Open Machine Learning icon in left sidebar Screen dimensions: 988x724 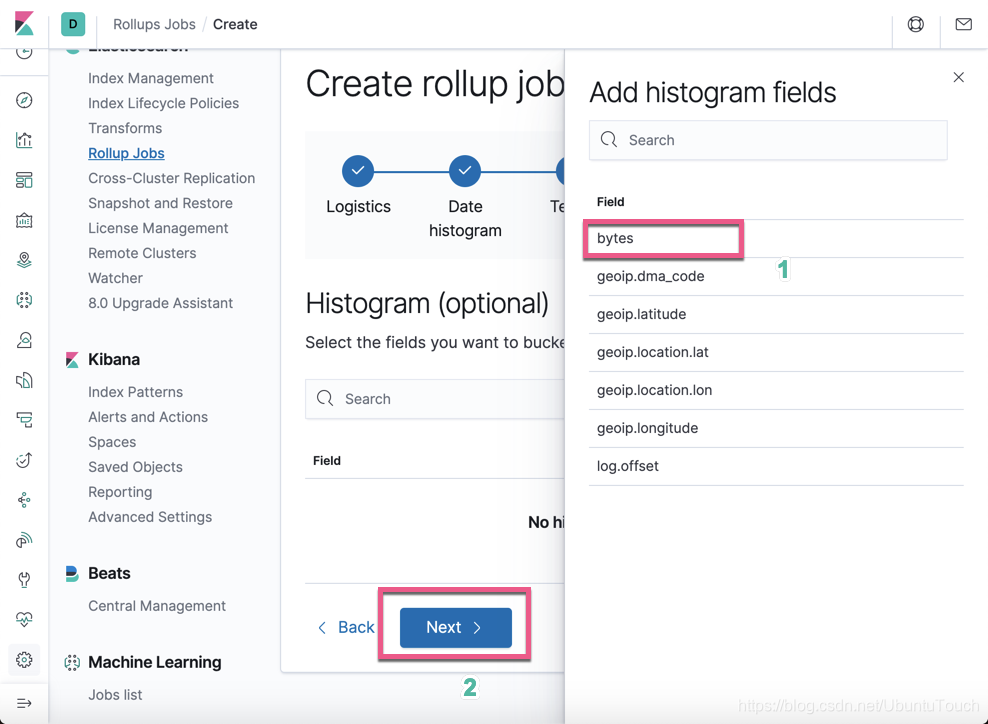tap(24, 300)
